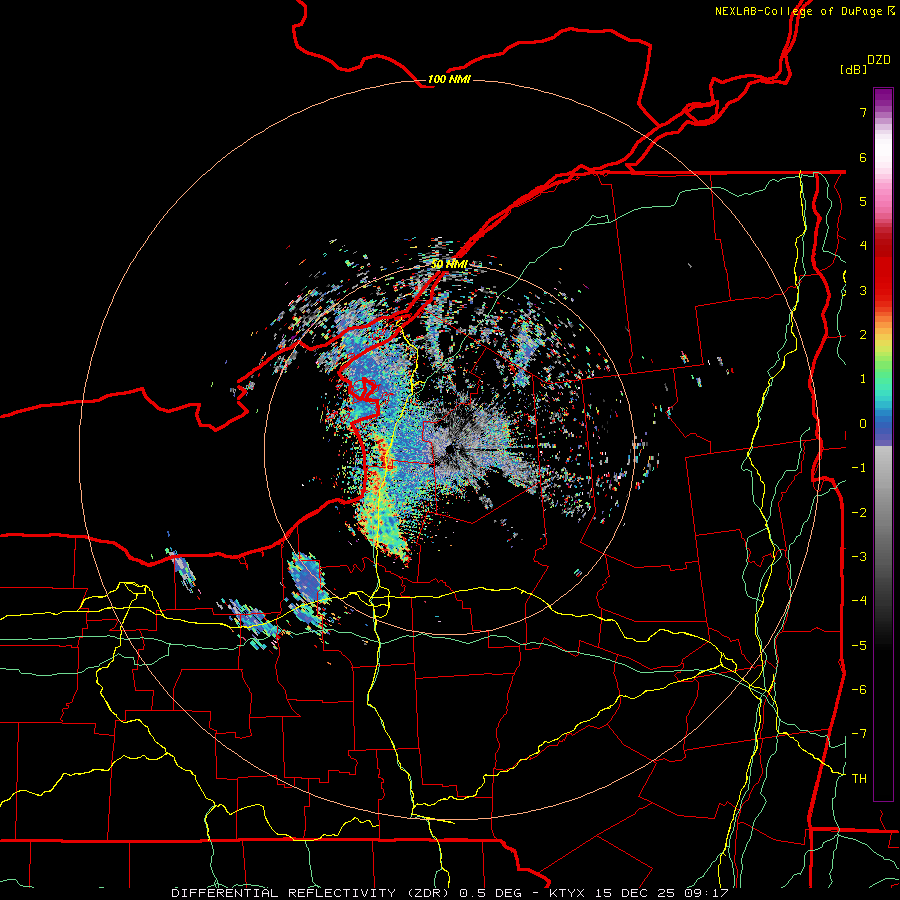Viewport: 900px width, 900px height.
Task: Click the legend value -1 label
Action: tap(859, 468)
